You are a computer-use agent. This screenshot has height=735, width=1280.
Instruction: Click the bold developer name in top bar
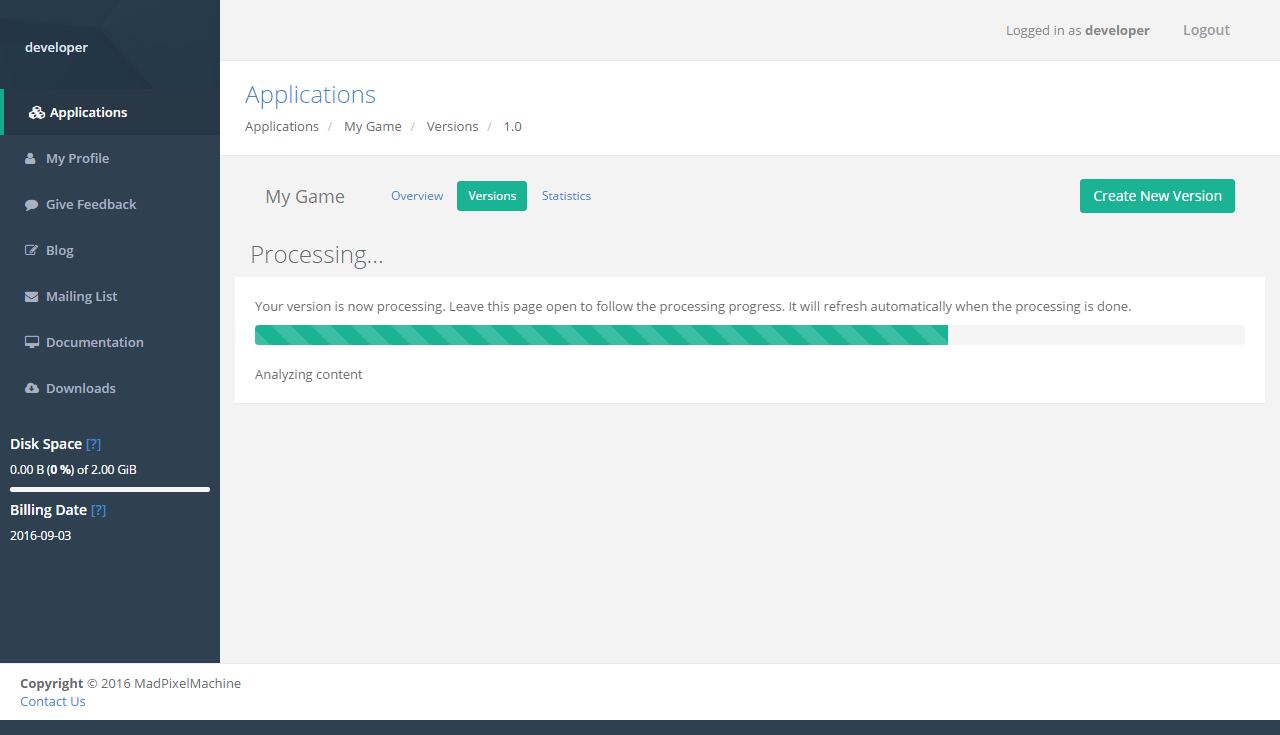click(1117, 30)
